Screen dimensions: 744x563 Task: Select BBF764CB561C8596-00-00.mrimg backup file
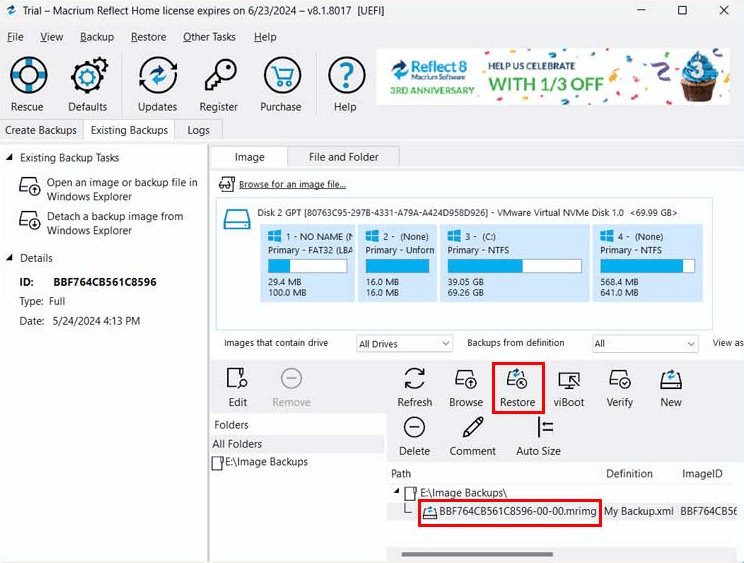click(510, 511)
